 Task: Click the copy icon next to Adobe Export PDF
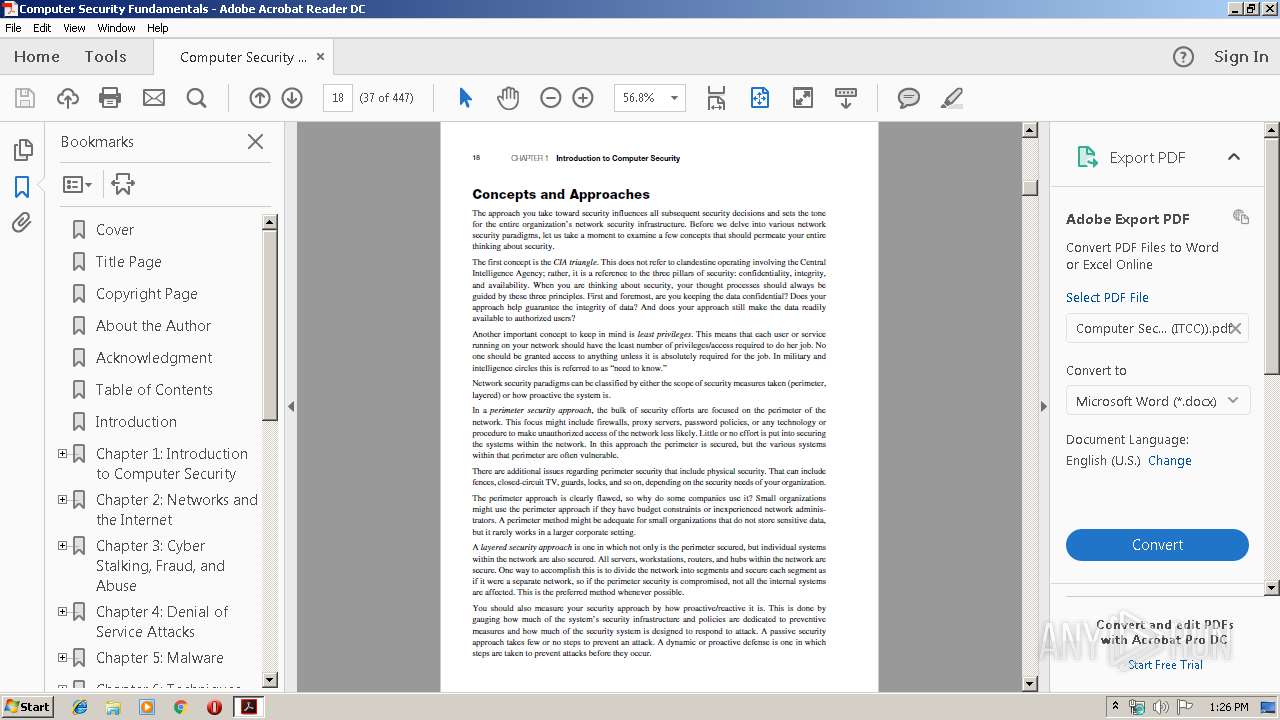[x=1241, y=217]
